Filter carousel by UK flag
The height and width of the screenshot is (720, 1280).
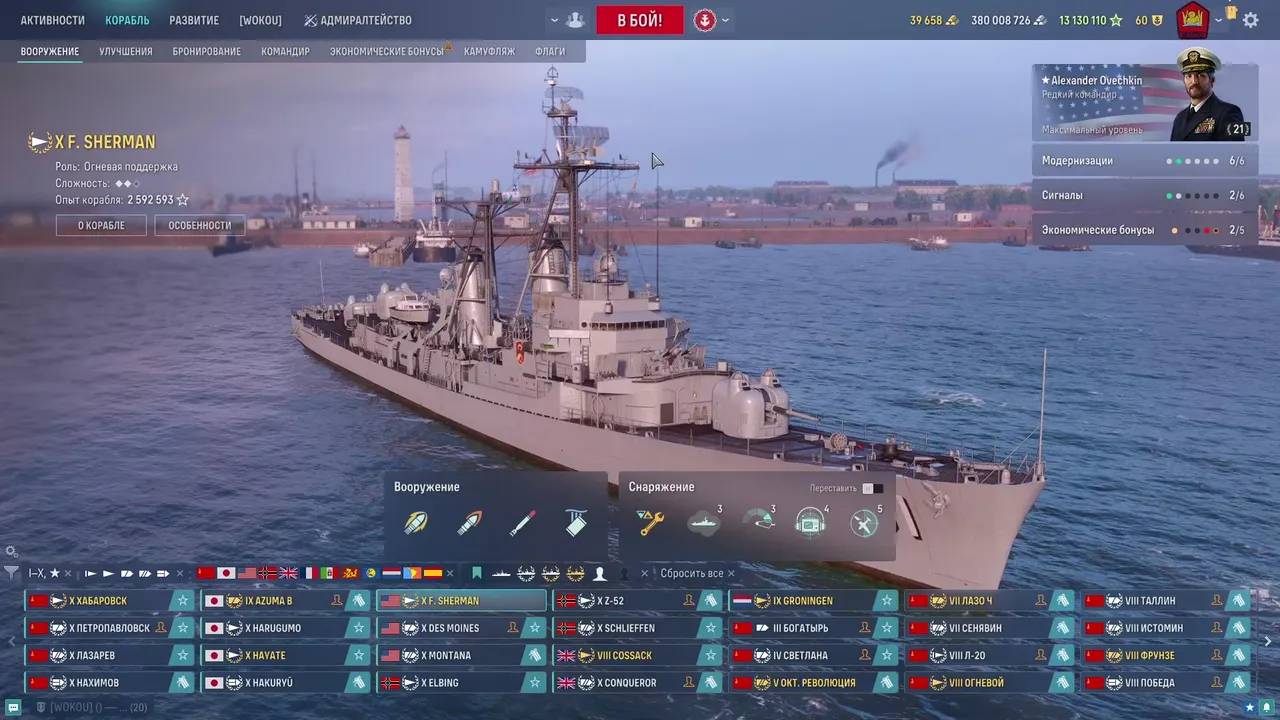[x=288, y=573]
